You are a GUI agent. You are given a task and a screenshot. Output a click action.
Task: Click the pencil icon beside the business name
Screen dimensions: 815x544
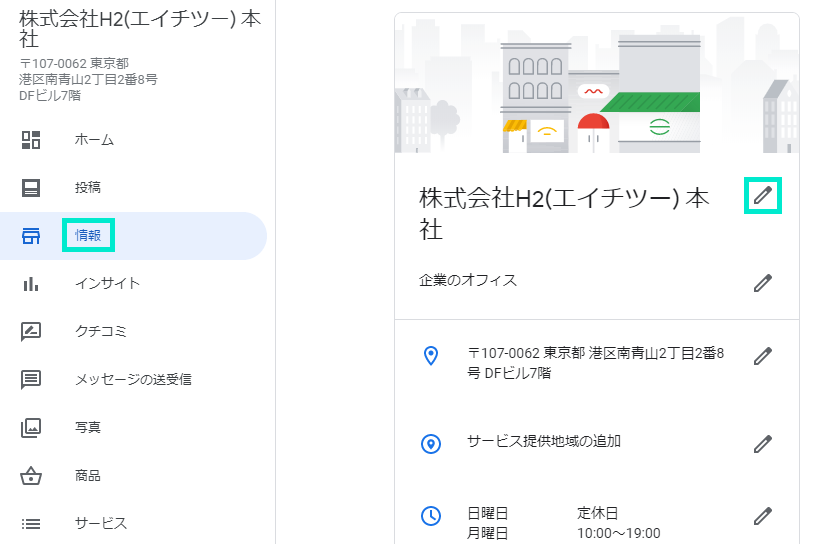[x=763, y=195]
